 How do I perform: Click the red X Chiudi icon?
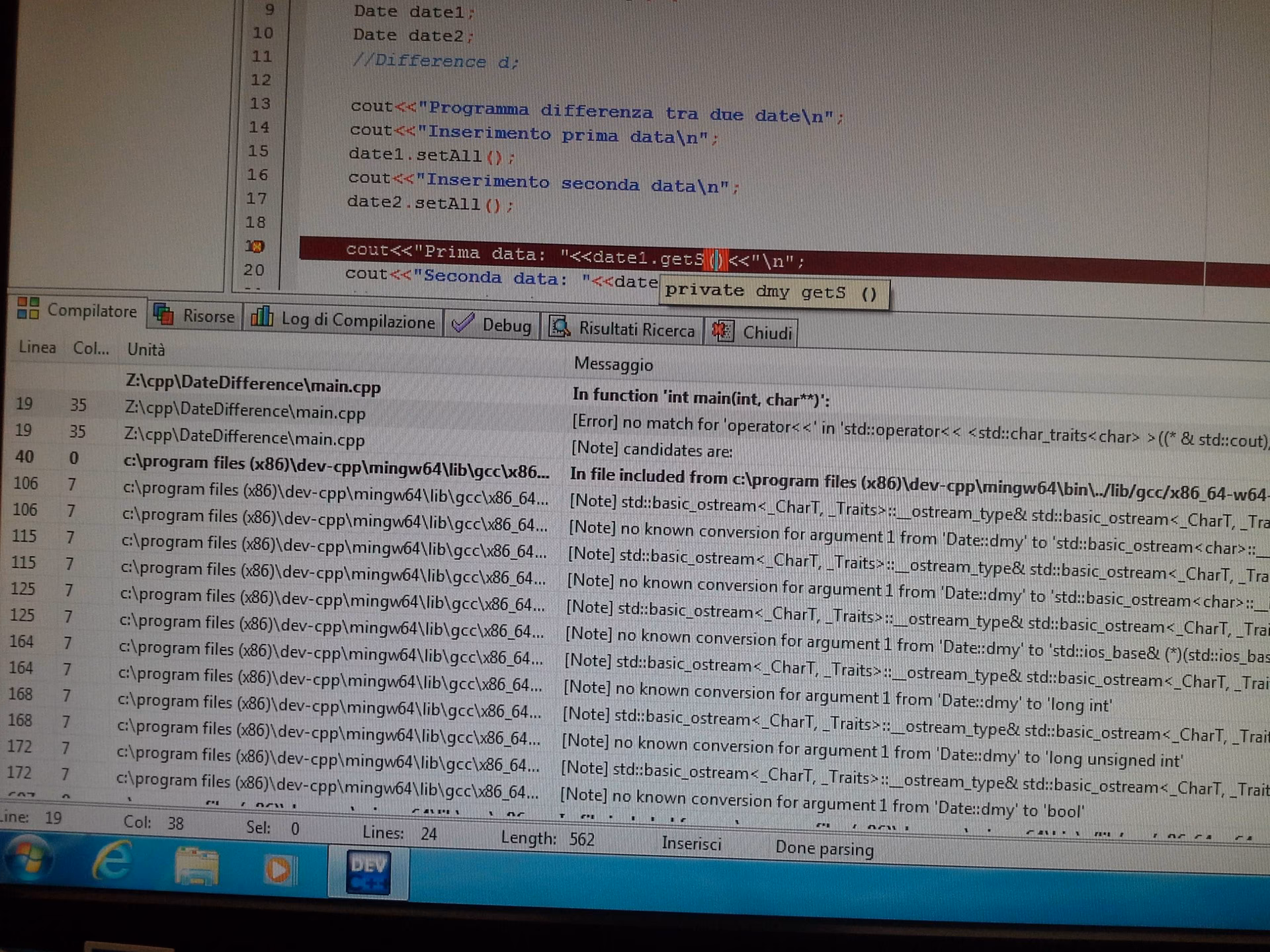pos(721,331)
